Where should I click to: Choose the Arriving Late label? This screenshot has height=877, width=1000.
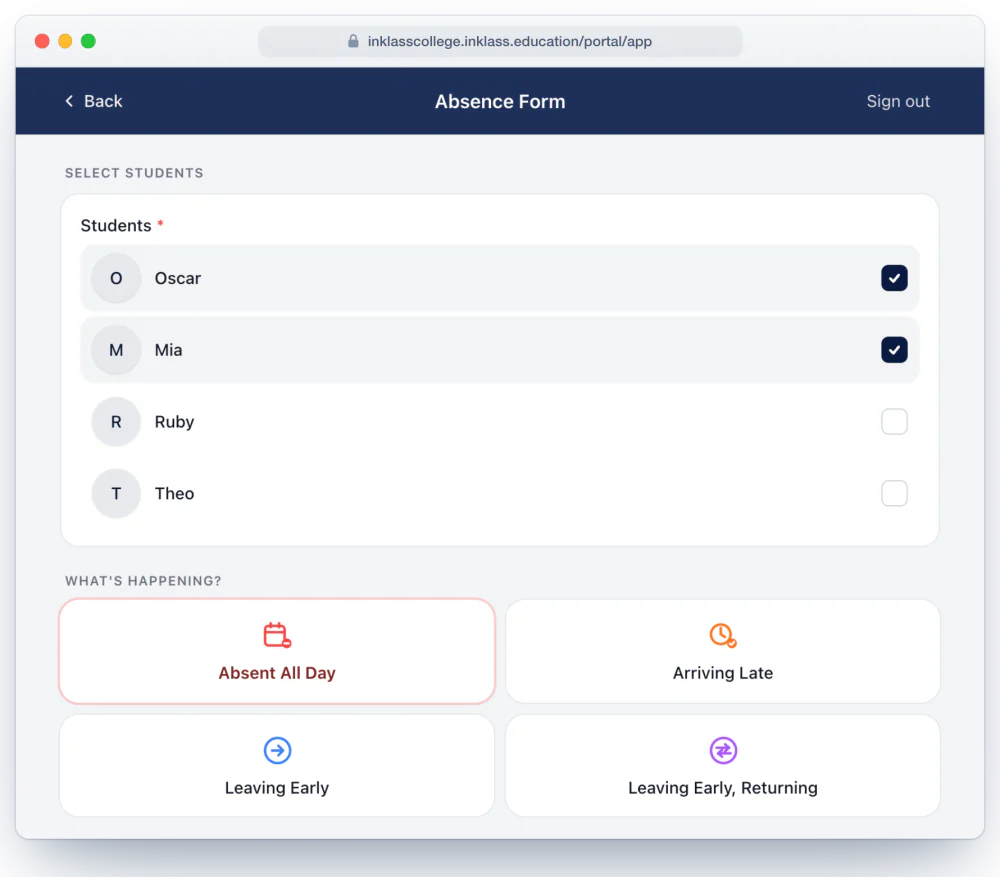[723, 673]
